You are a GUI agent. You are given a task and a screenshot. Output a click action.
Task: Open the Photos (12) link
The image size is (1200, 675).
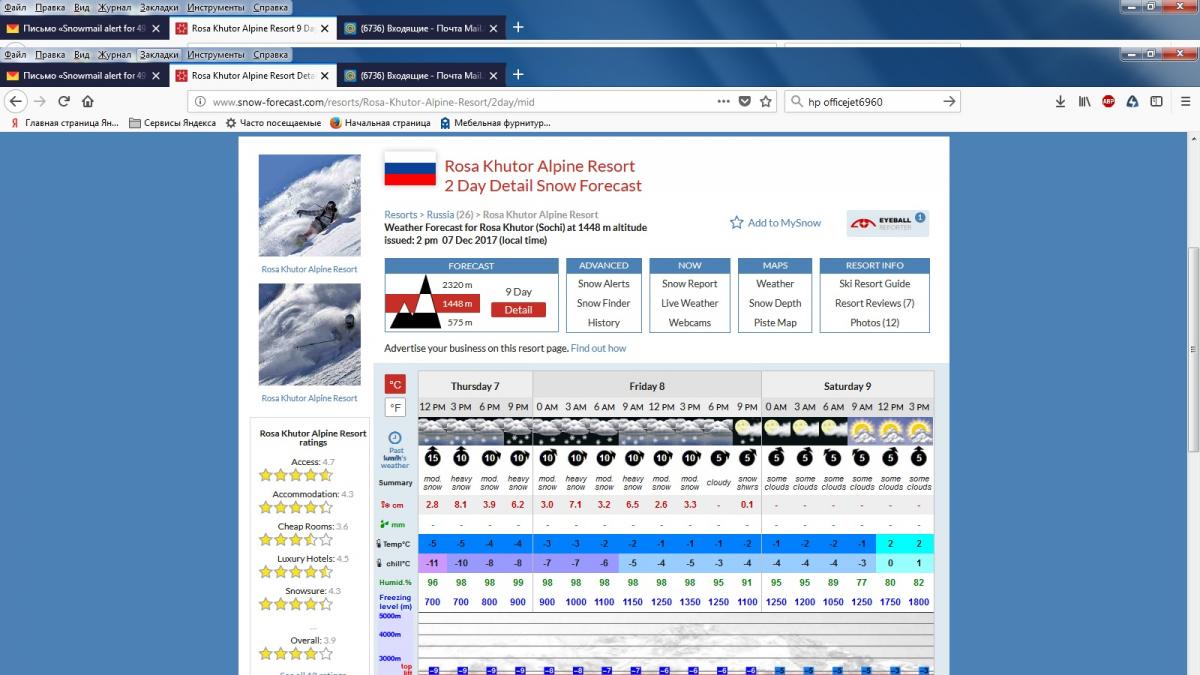(874, 323)
